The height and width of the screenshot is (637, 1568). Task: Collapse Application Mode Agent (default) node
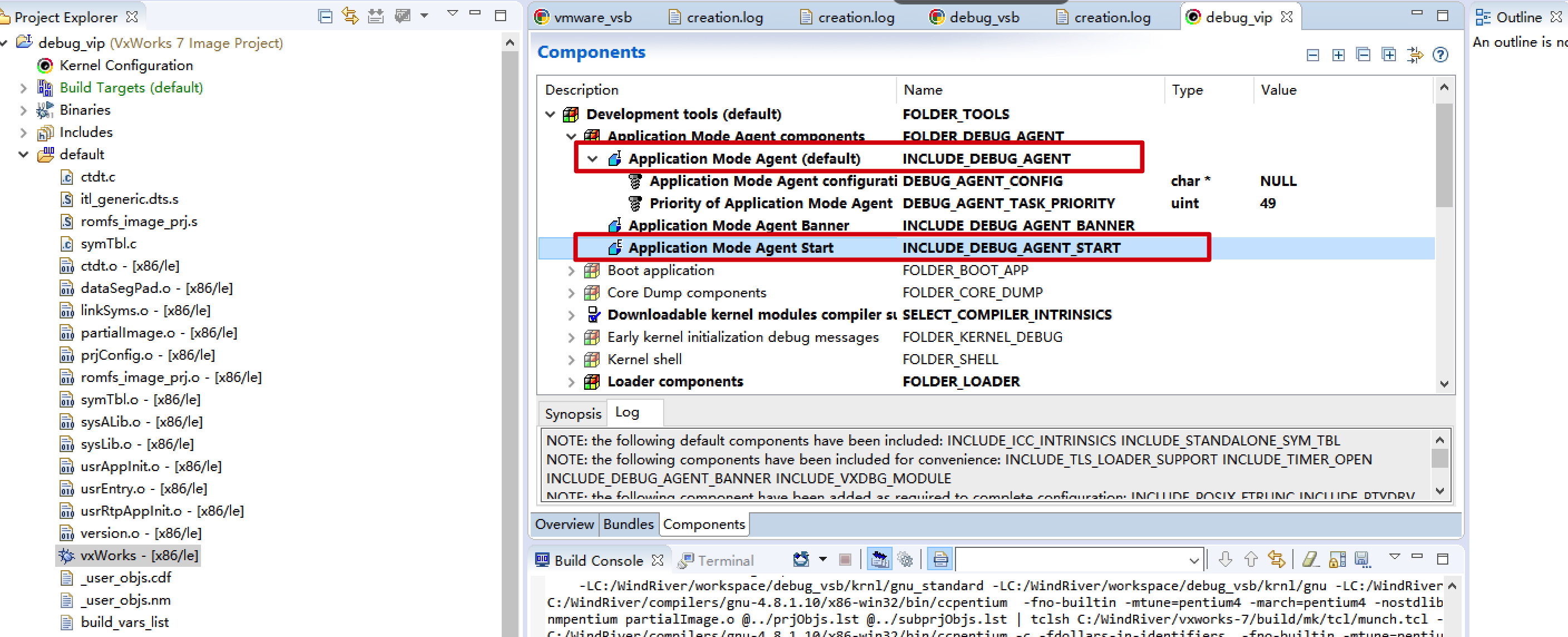click(x=593, y=159)
